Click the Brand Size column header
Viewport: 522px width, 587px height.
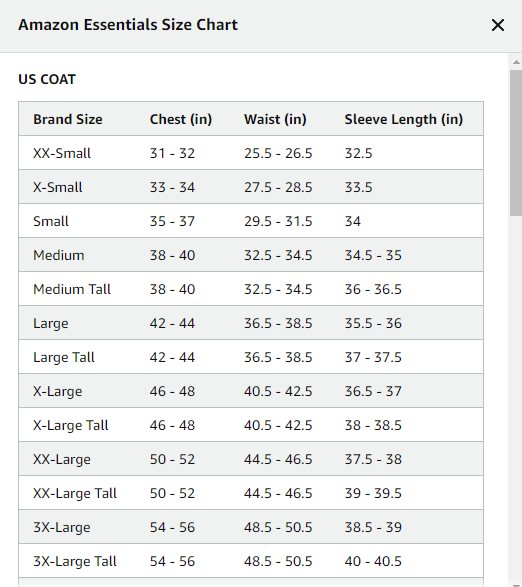click(x=68, y=119)
